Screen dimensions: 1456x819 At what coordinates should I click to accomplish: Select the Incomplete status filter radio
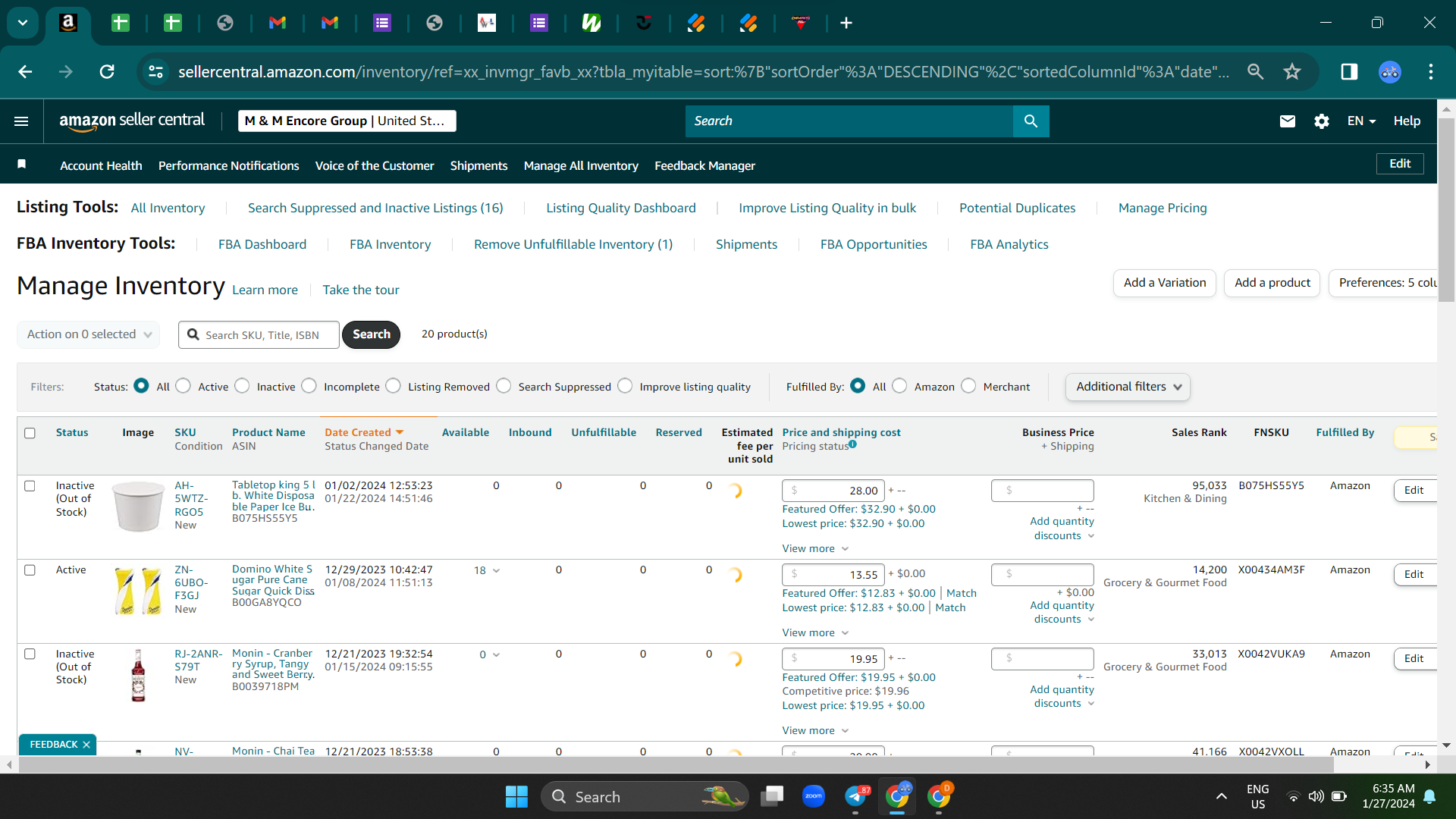click(x=309, y=386)
